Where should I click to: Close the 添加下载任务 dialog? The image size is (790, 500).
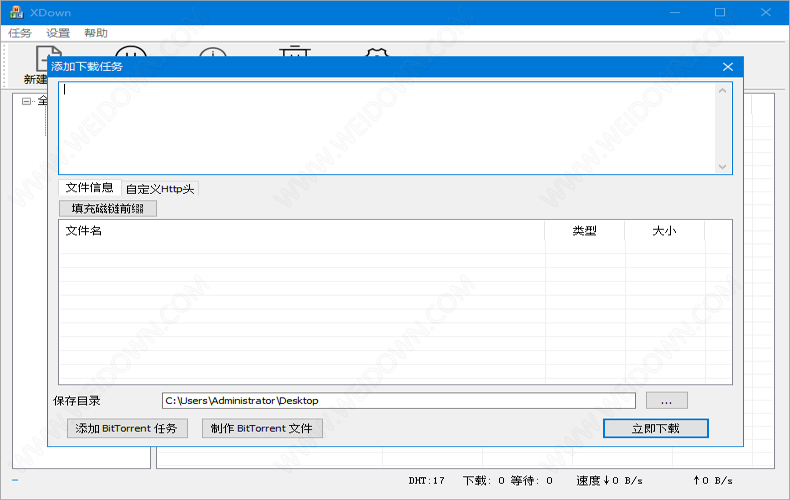[x=728, y=67]
